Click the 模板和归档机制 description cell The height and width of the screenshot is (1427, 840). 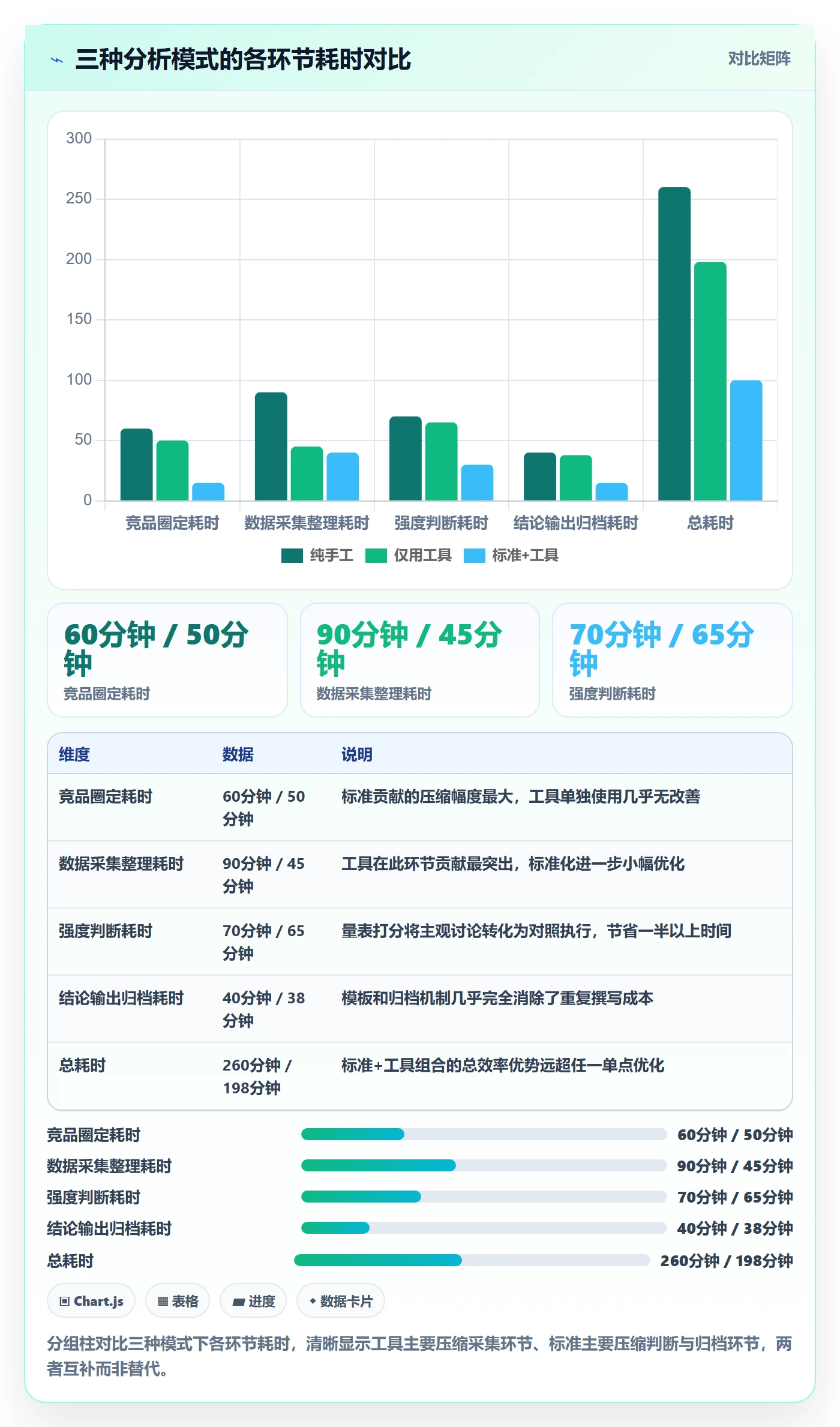[497, 998]
